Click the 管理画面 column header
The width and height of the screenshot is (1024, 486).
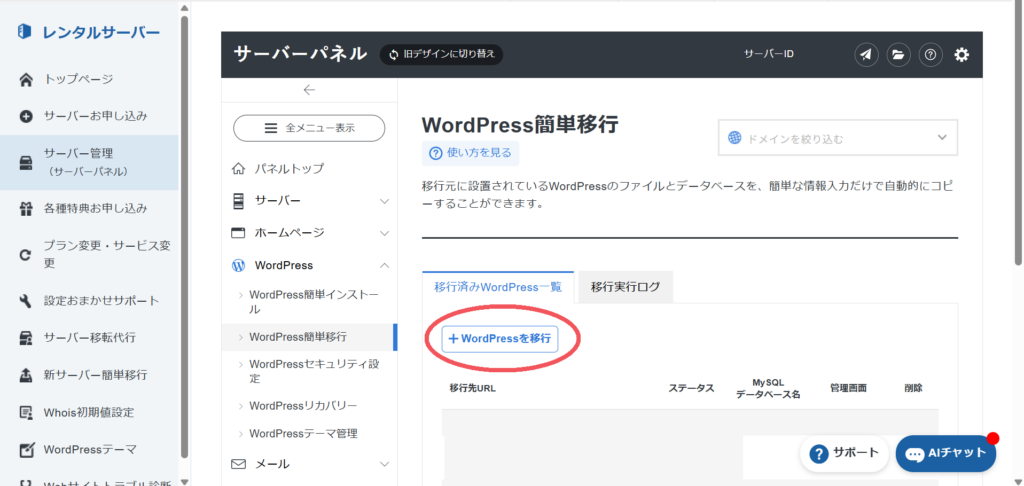point(848,388)
